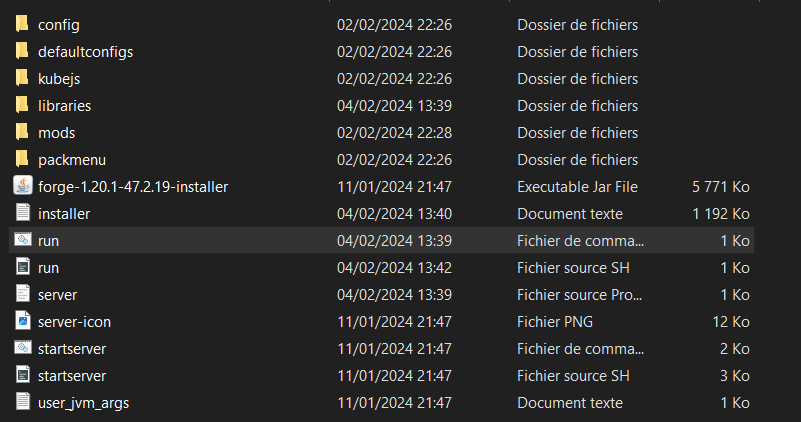Click the installer text document icon
The height and width of the screenshot is (422, 801).
[x=22, y=213]
